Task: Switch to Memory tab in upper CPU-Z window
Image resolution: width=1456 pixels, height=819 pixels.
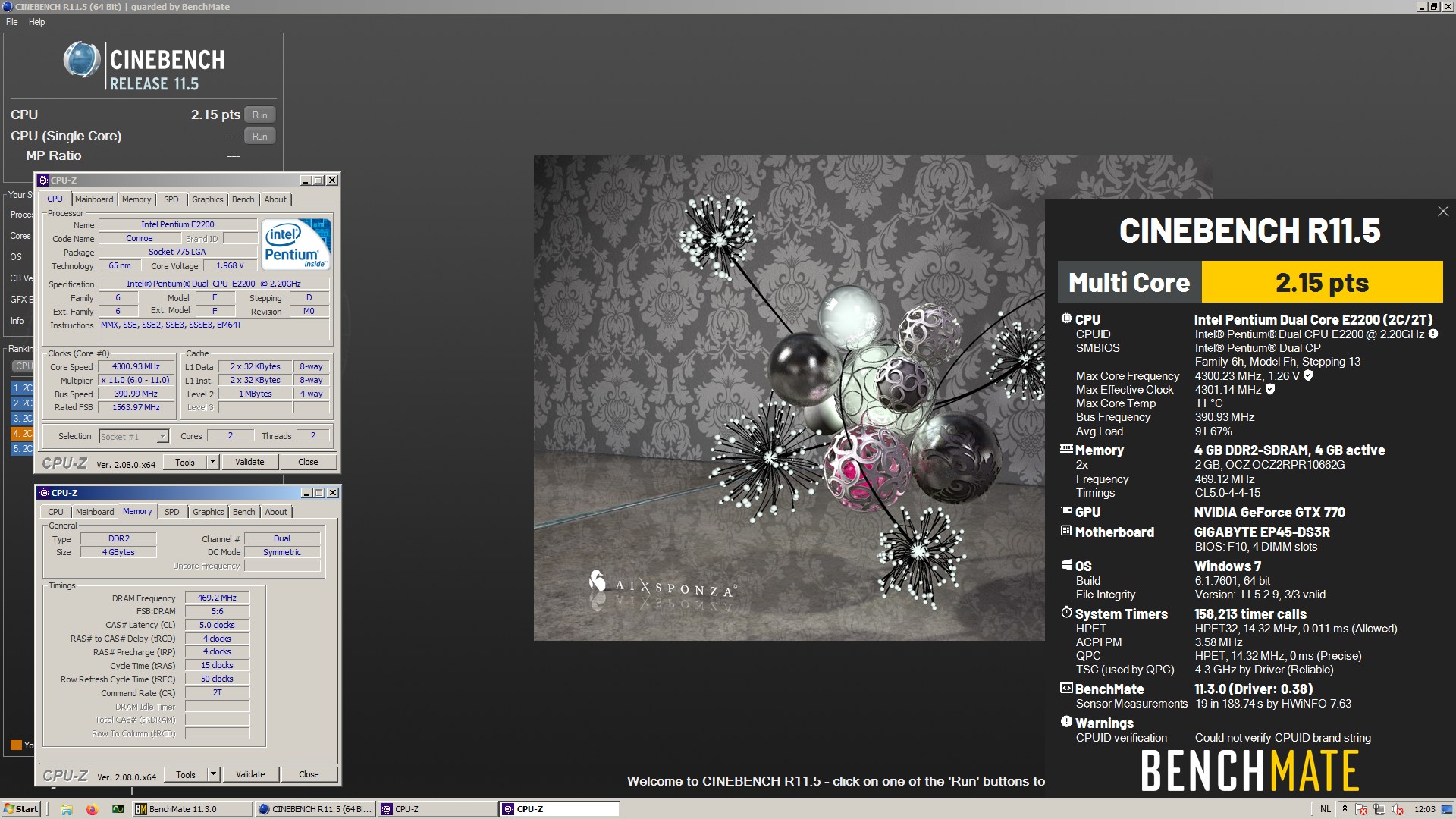Action: [136, 199]
